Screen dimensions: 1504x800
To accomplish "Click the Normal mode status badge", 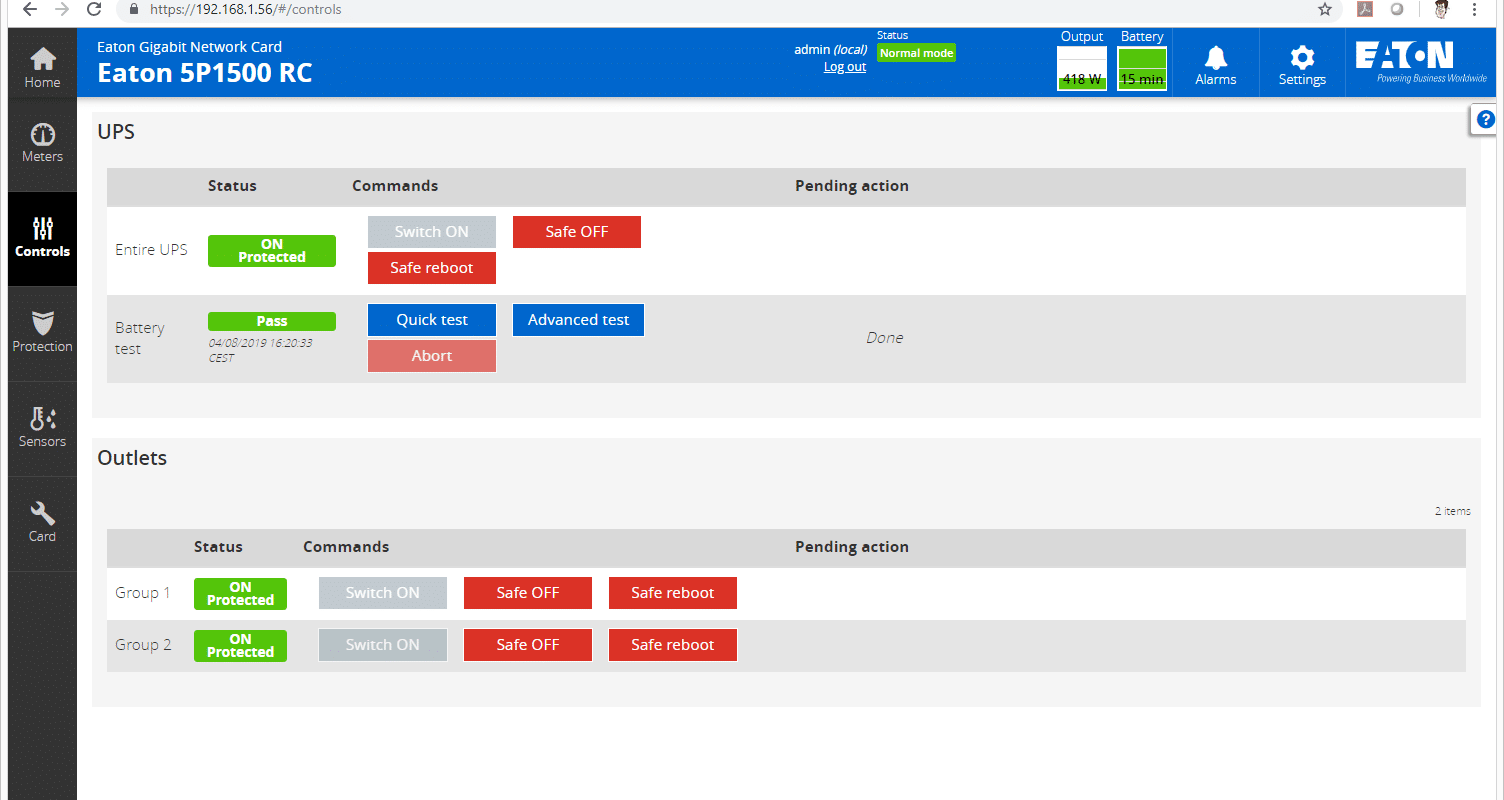I will [916, 53].
